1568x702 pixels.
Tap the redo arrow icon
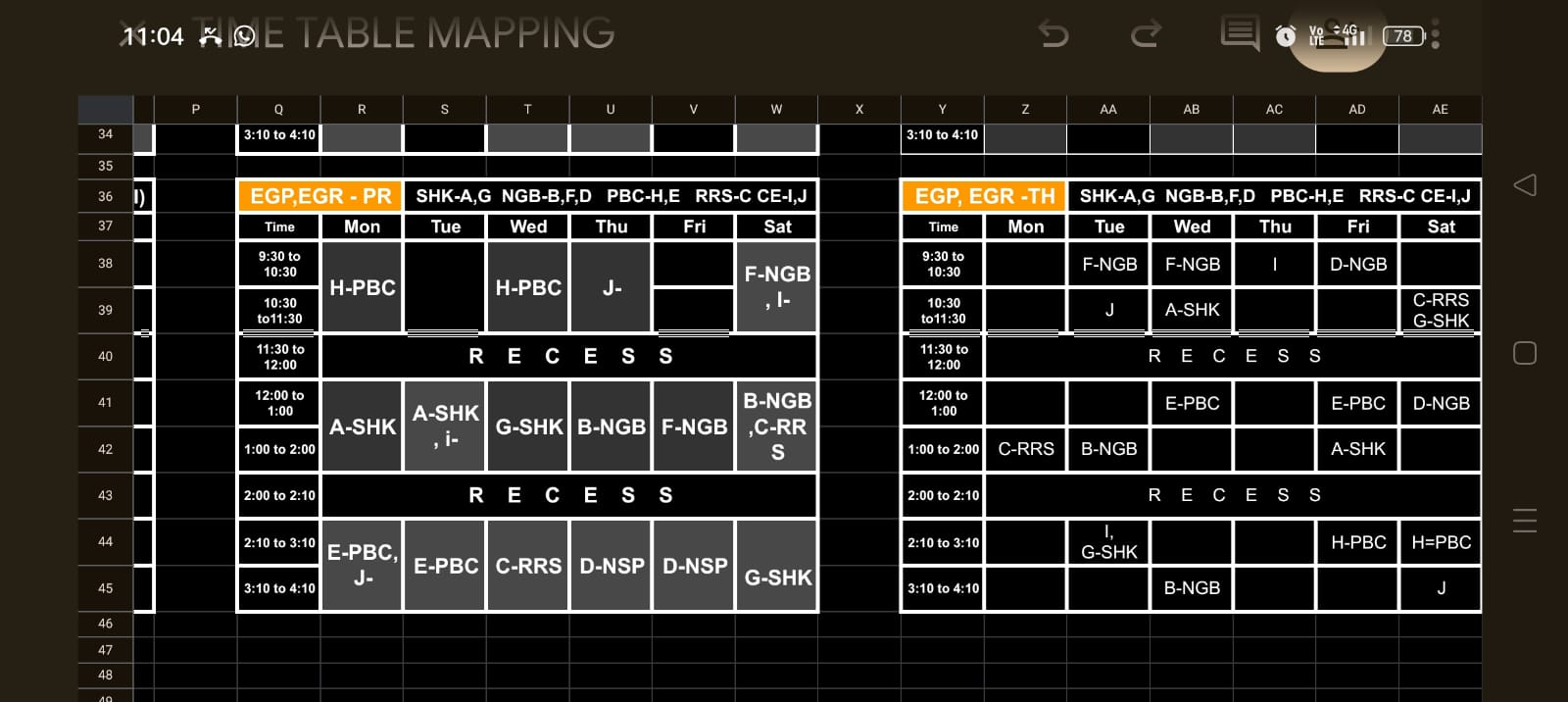tap(1146, 35)
